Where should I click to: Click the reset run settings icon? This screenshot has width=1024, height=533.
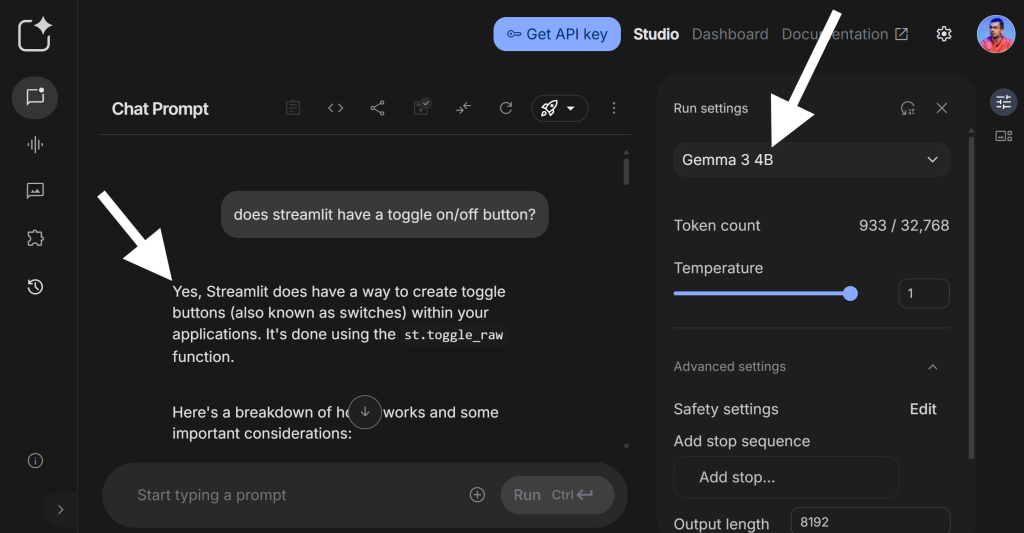(x=908, y=108)
